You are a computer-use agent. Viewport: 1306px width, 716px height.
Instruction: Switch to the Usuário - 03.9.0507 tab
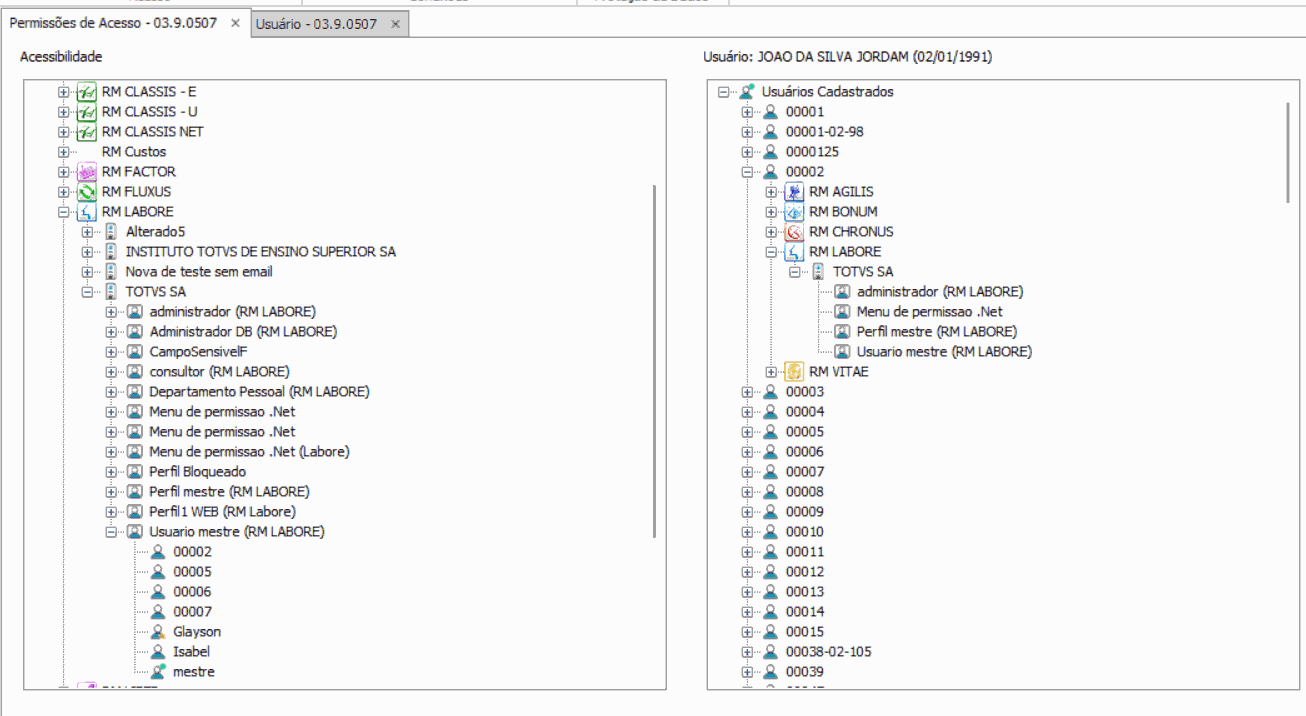pos(316,24)
